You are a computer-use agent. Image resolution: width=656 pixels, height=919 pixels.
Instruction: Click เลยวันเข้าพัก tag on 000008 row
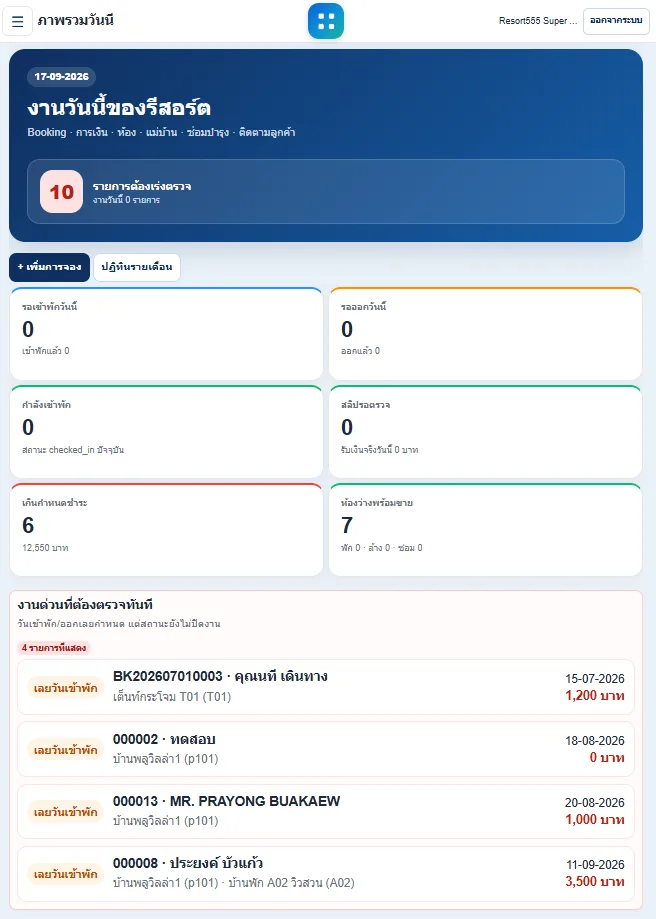(x=66, y=874)
